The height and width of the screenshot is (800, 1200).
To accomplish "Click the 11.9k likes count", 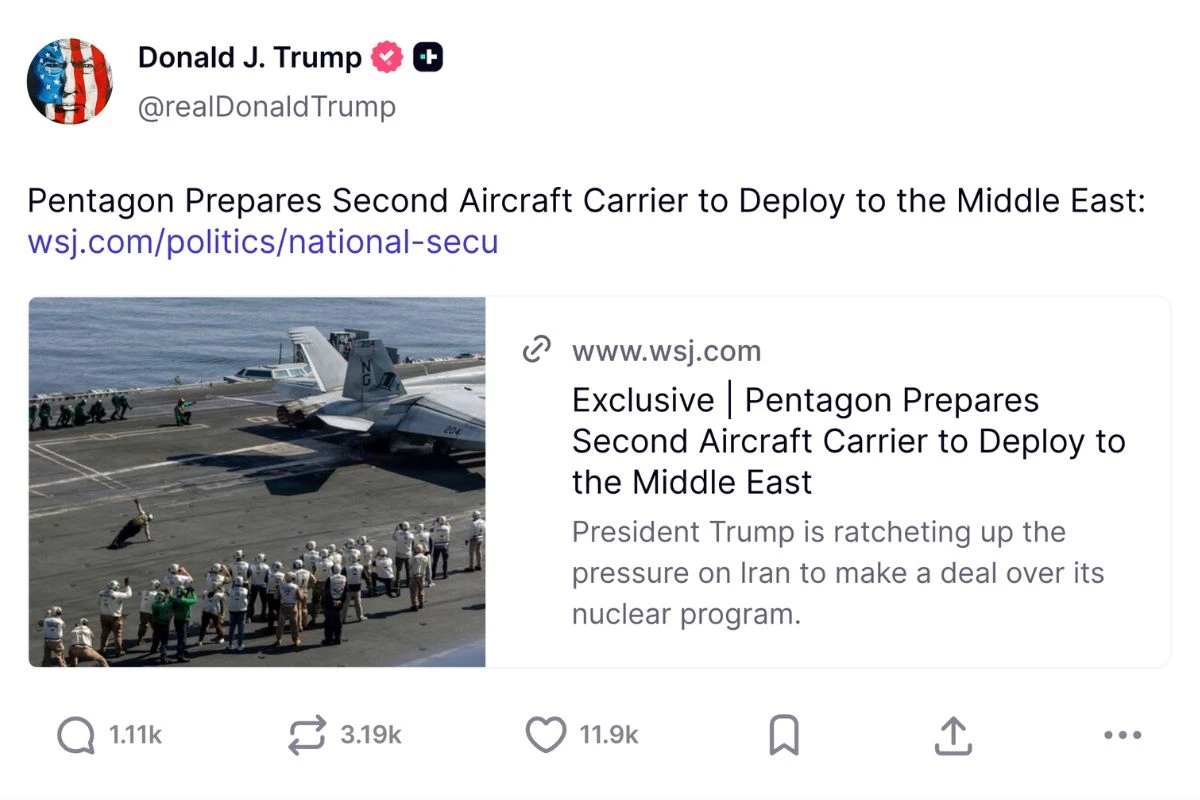I will [x=609, y=736].
